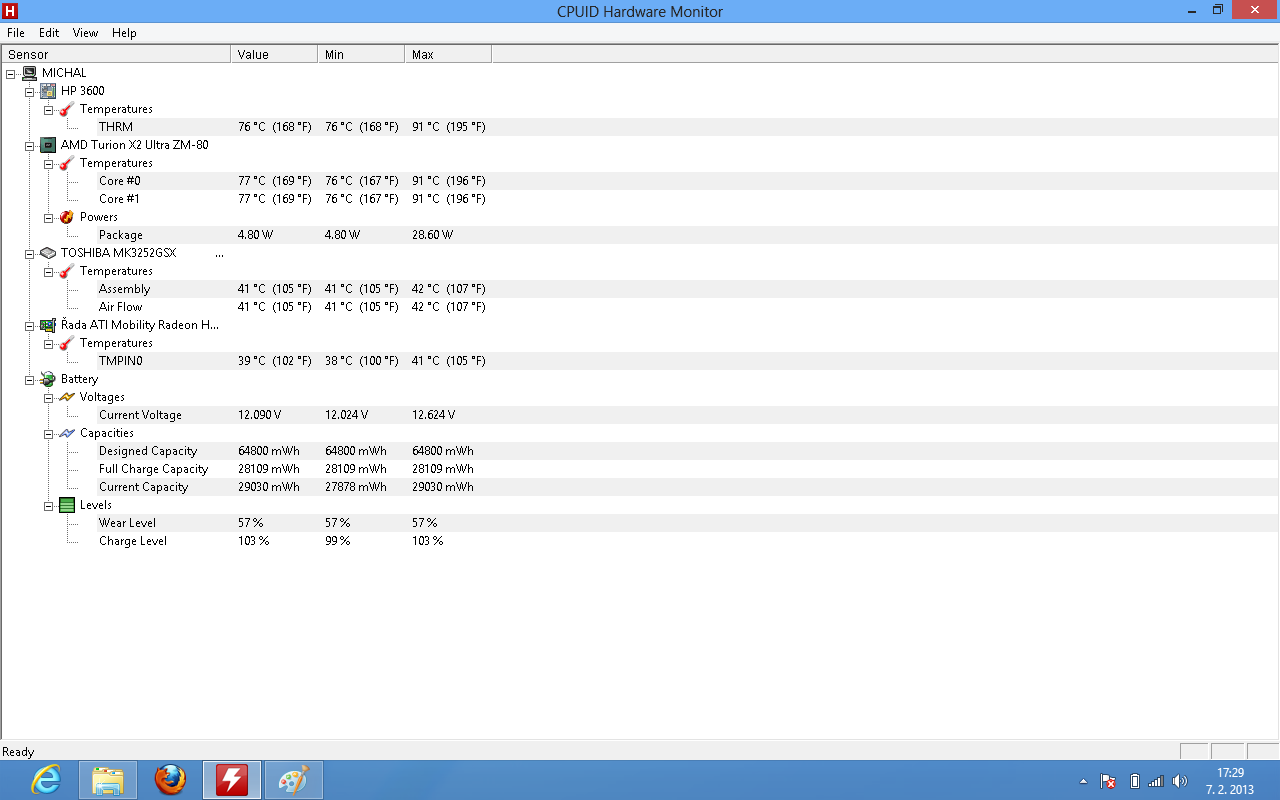Click the ATI Mobility Radeon card icon
This screenshot has height=800, width=1280.
click(48, 325)
